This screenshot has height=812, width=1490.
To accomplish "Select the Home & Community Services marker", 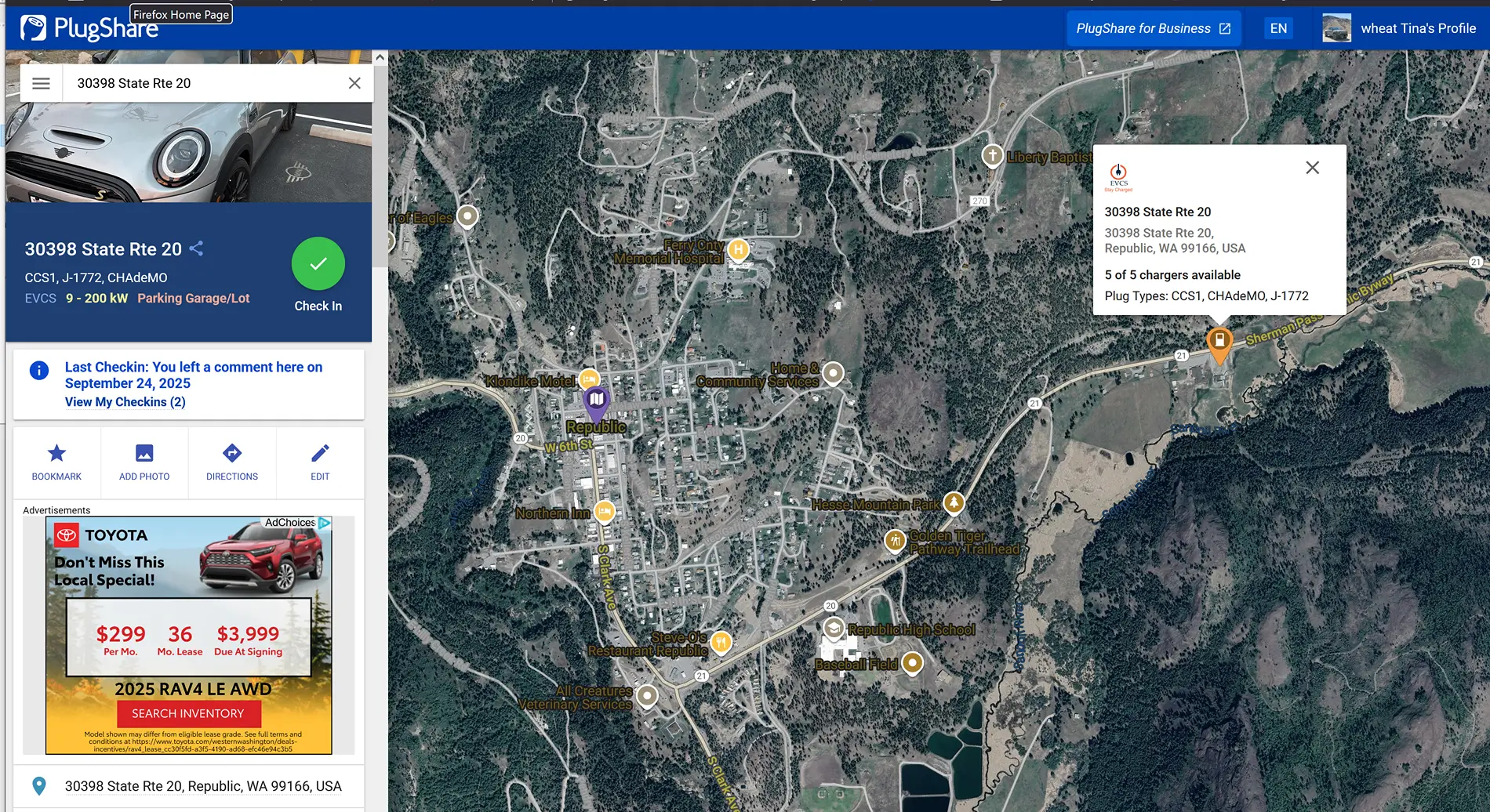I will (x=834, y=372).
